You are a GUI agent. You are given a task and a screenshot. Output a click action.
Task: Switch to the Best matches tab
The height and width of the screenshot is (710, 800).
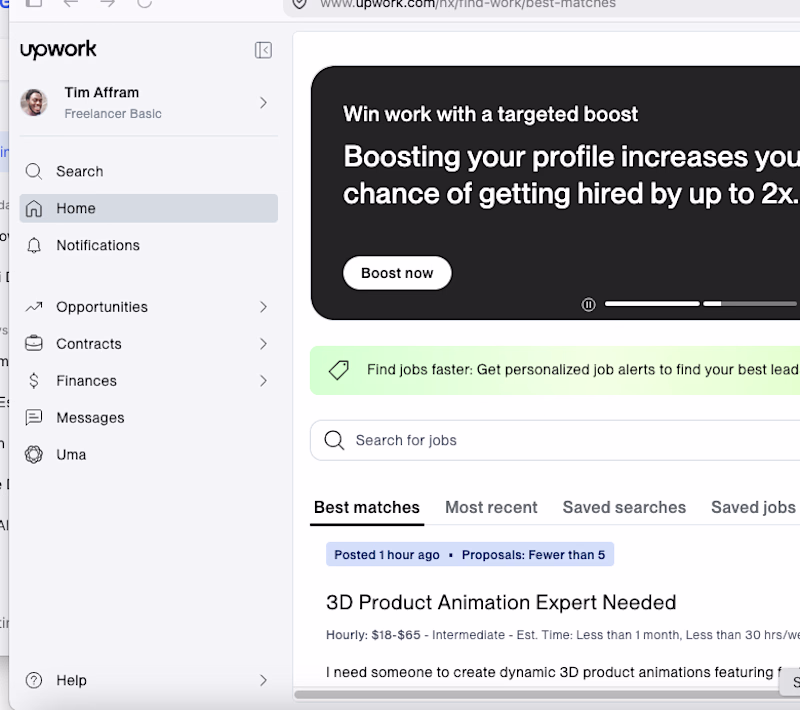[367, 508]
